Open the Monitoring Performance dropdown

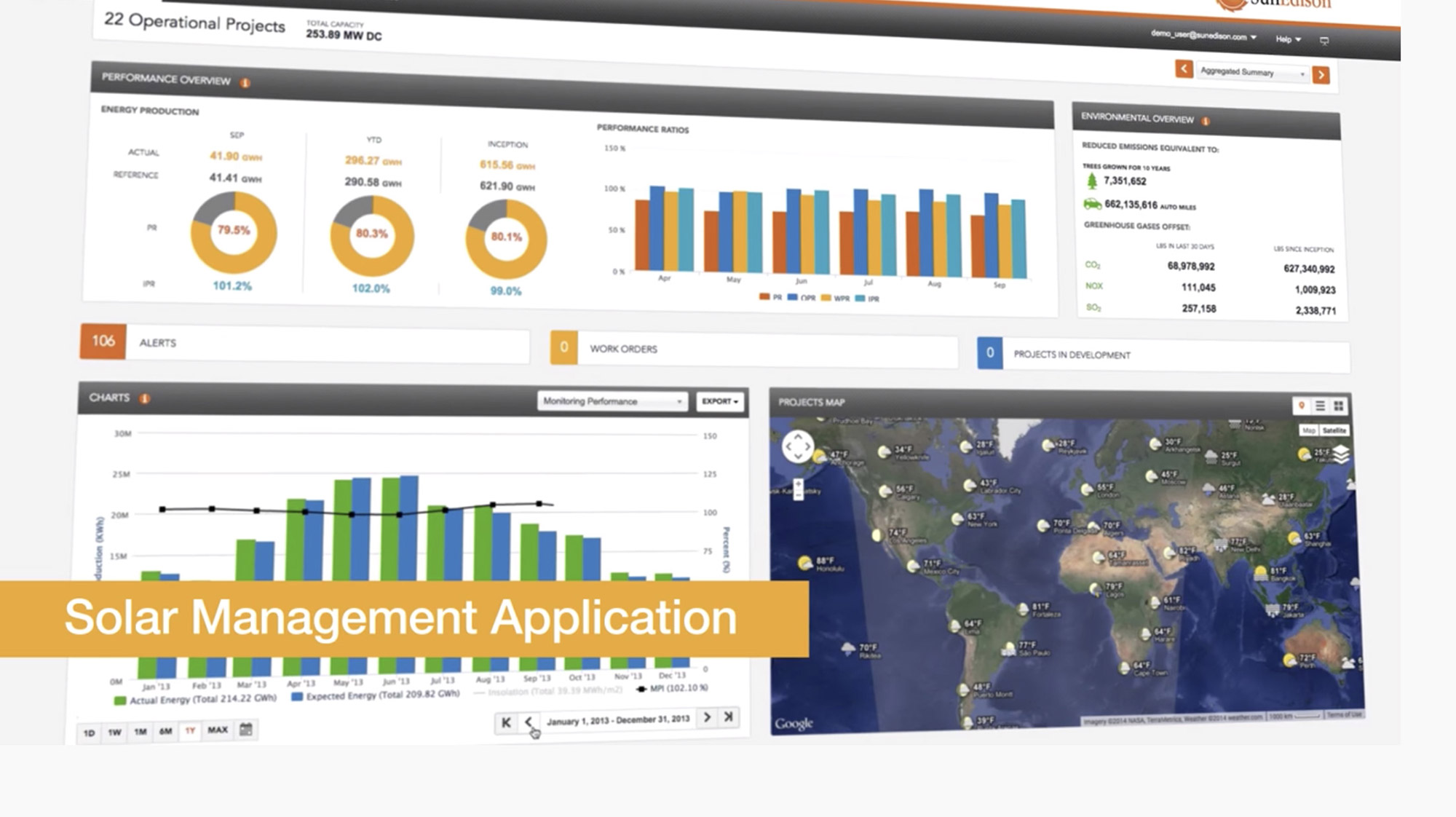point(612,401)
